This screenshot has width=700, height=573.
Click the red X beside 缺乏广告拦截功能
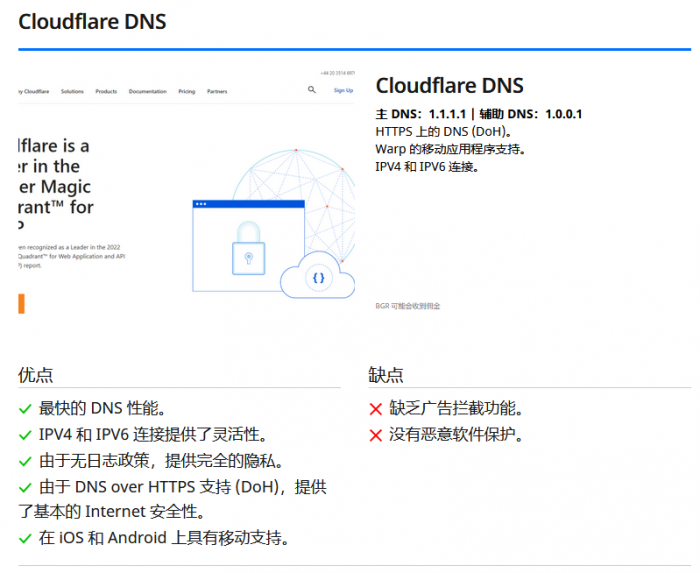(x=376, y=409)
